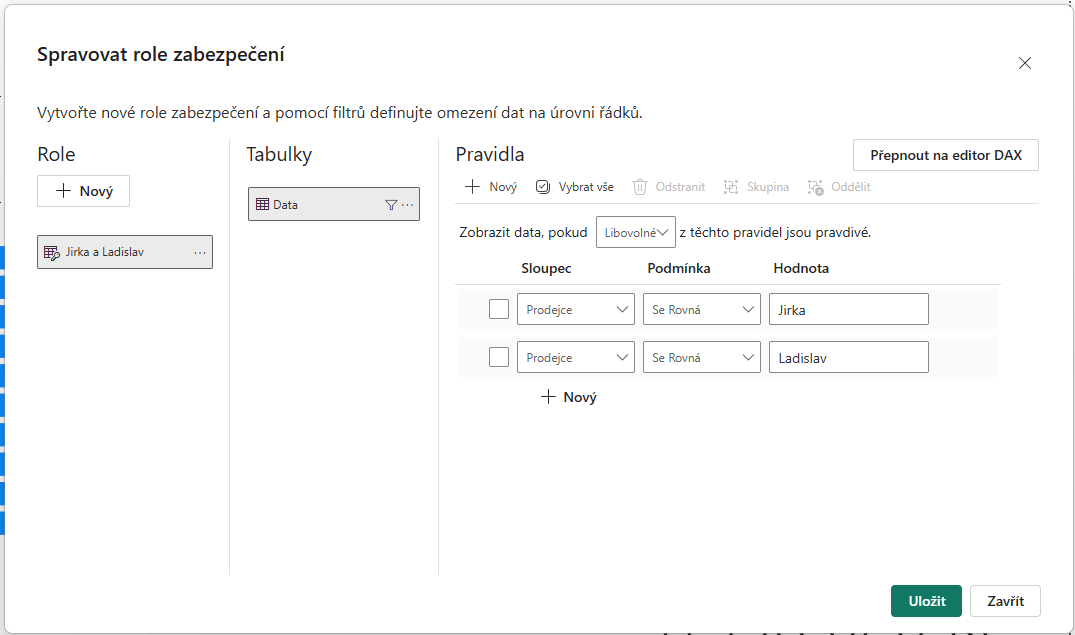Click Přepnout na editor DAX button
This screenshot has width=1075, height=635.
coord(945,156)
